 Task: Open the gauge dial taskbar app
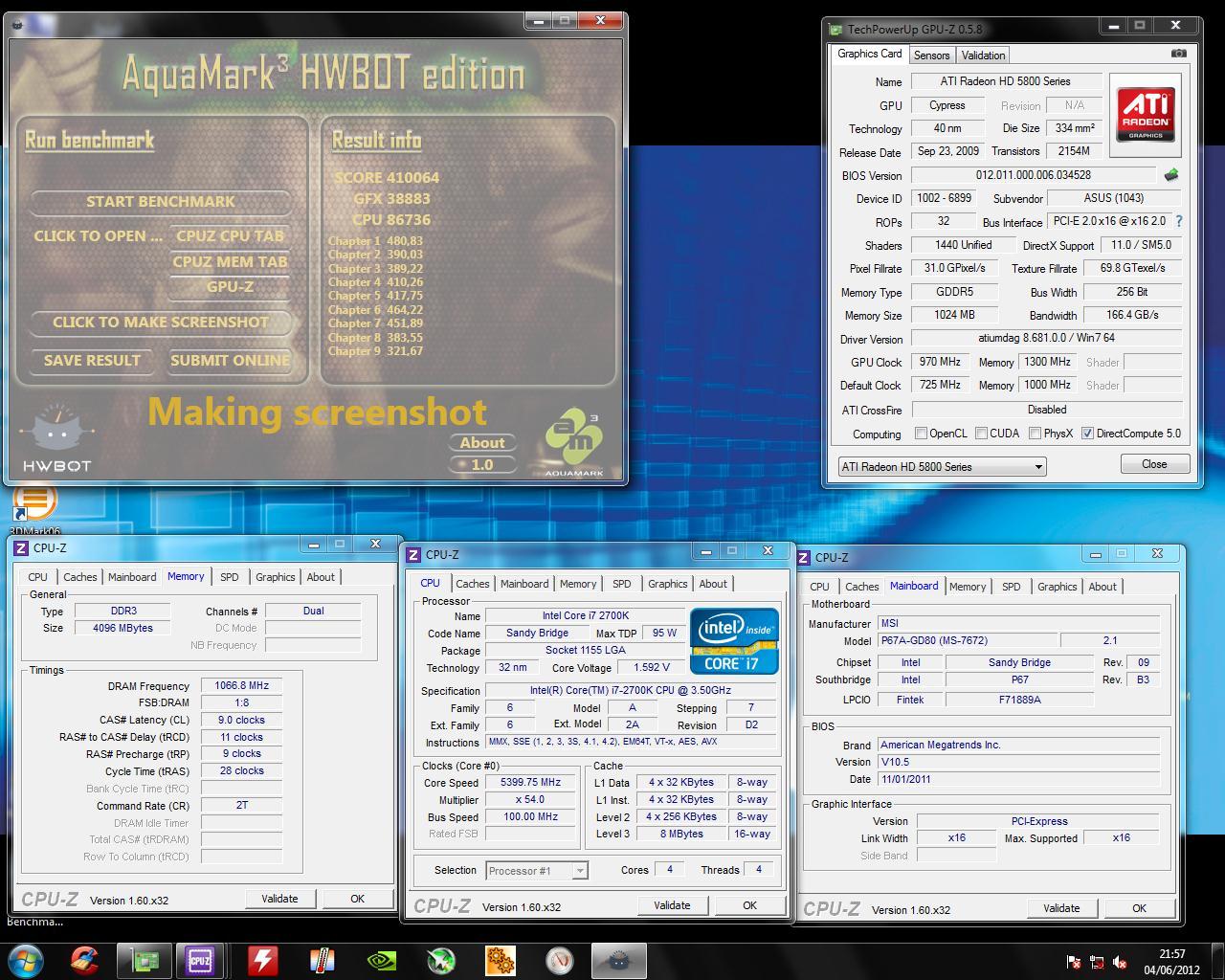tap(559, 959)
